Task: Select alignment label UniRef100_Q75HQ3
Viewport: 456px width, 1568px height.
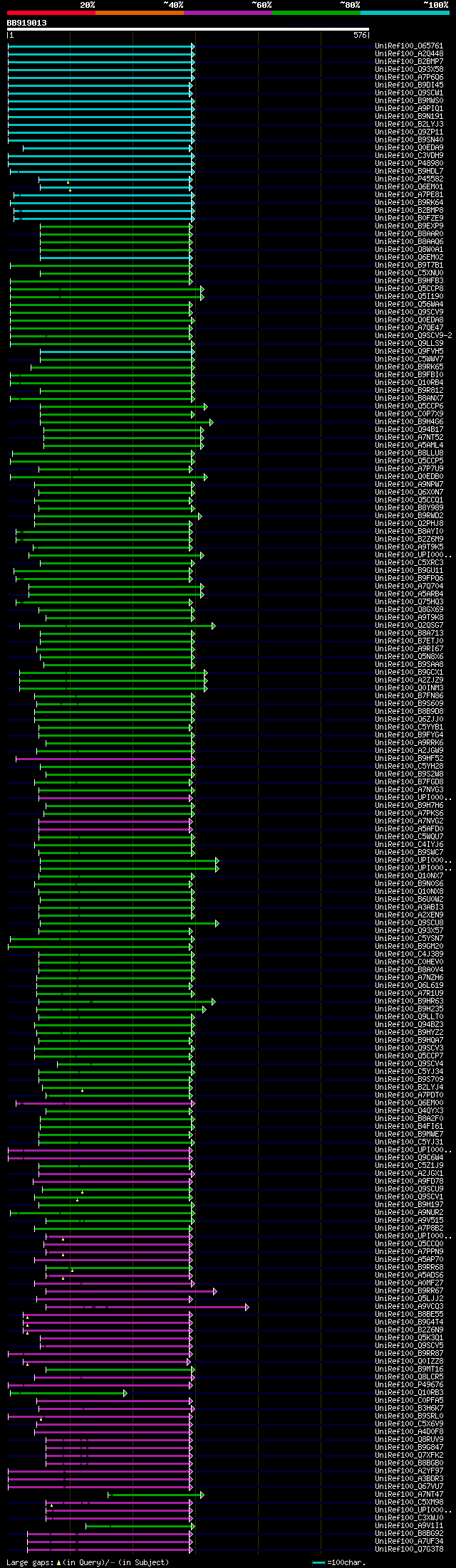Action: click(409, 601)
